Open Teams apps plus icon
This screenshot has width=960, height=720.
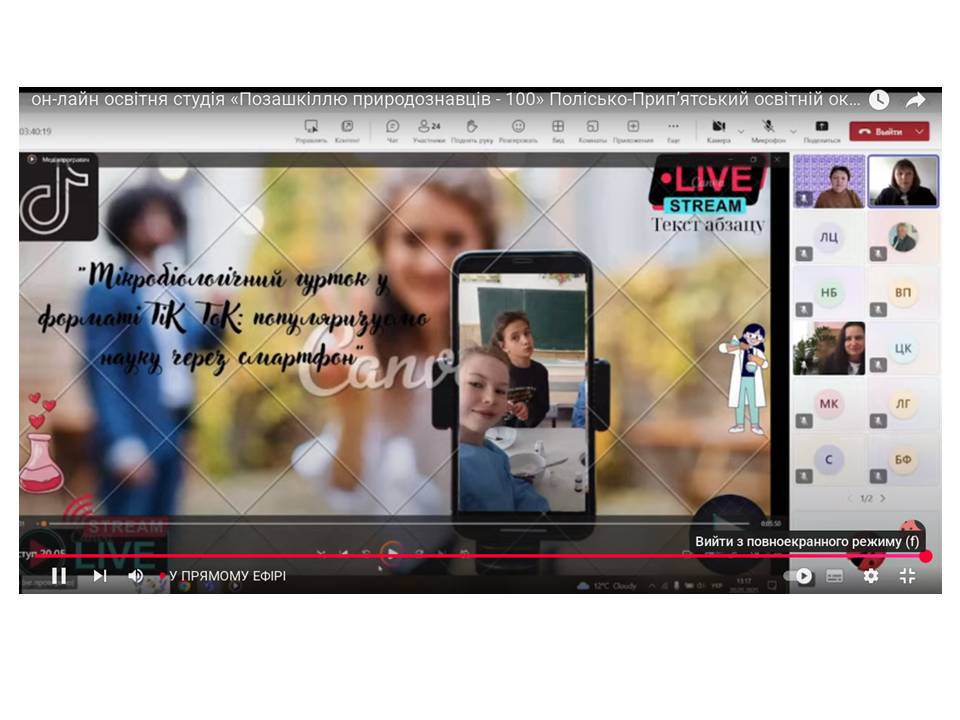[633, 130]
